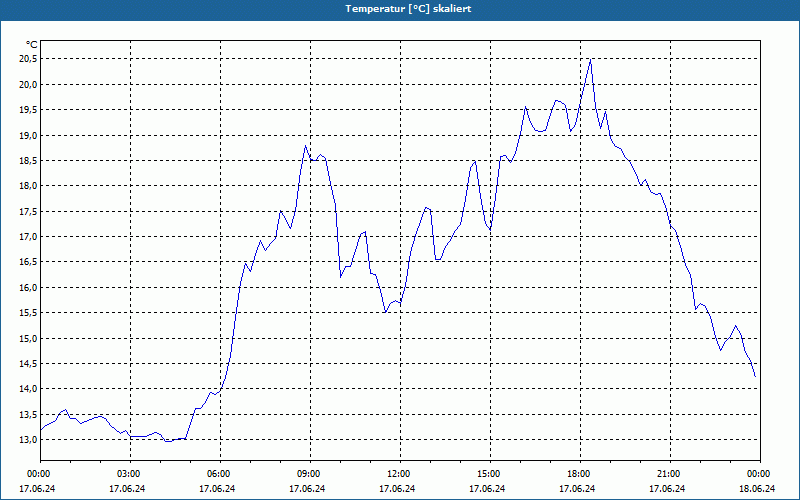
Task: Click the 15:00 time label
Action: 488,474
